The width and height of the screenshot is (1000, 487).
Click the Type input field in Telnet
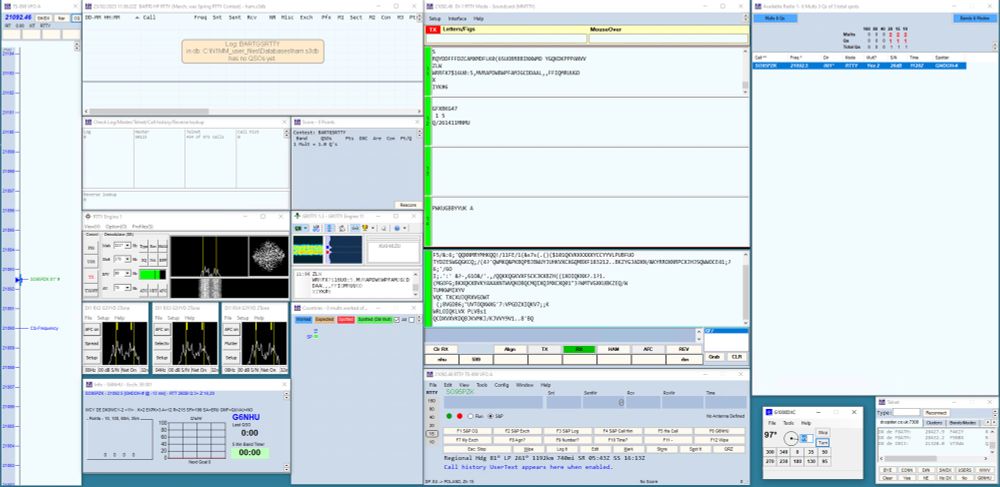tap(906, 412)
